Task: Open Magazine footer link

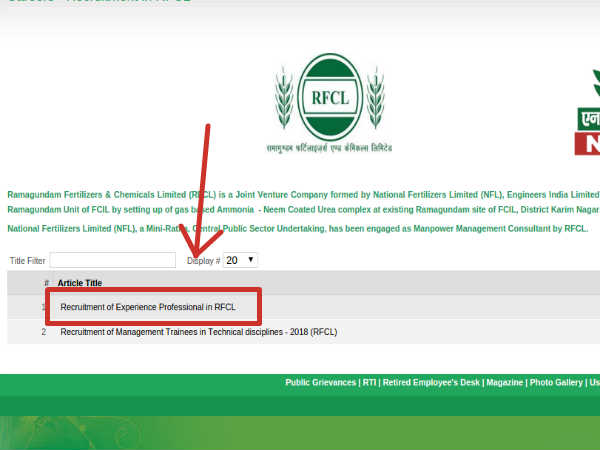Action: coord(504,383)
